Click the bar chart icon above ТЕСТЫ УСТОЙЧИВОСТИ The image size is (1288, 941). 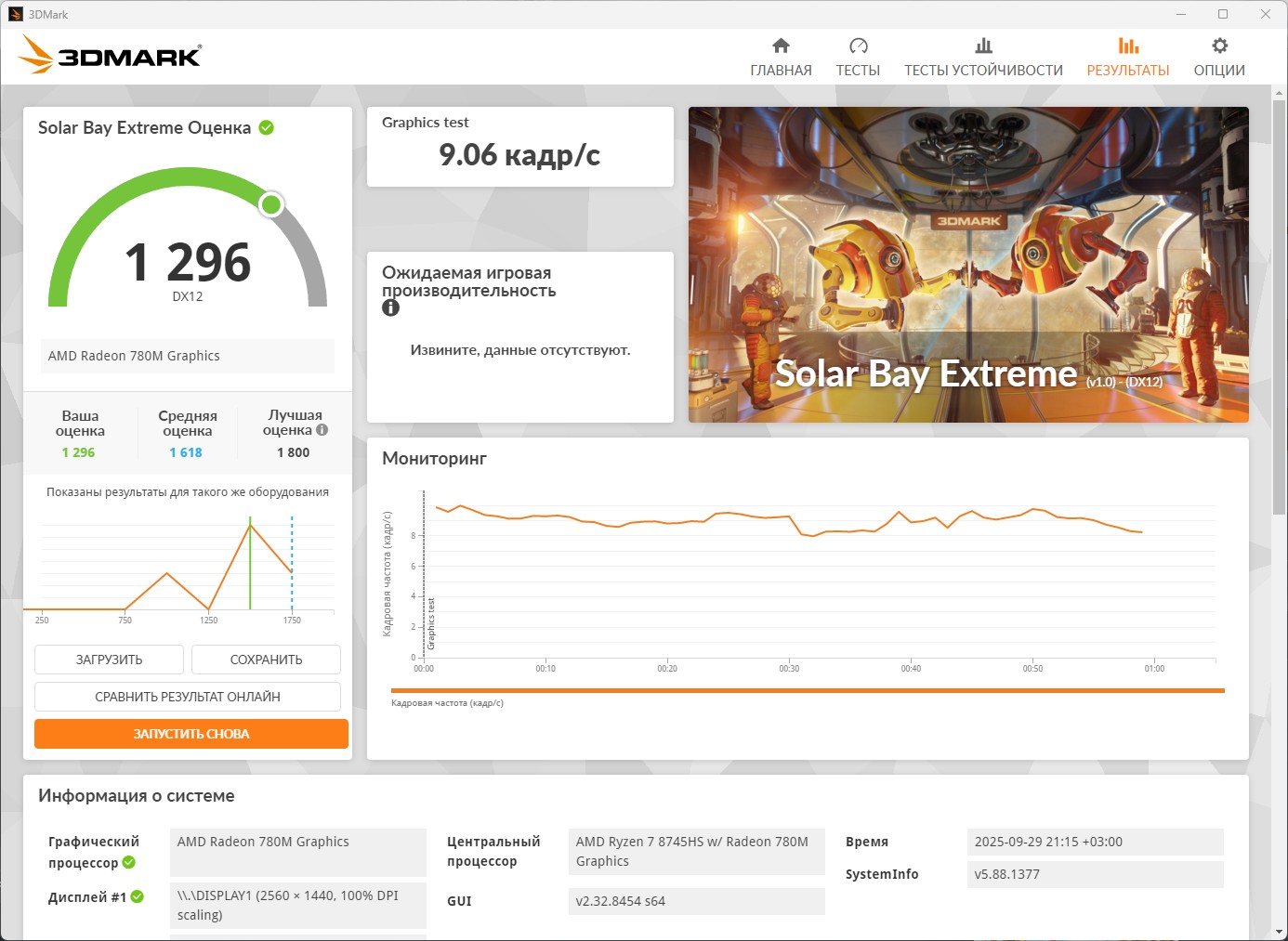coord(983,46)
